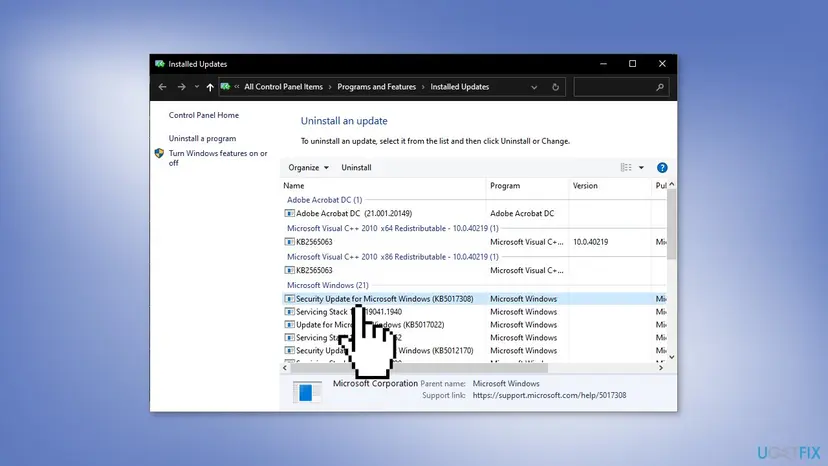Viewport: 828px width, 466px height.
Task: Open support link for KB5017308
Action: (x=549, y=395)
